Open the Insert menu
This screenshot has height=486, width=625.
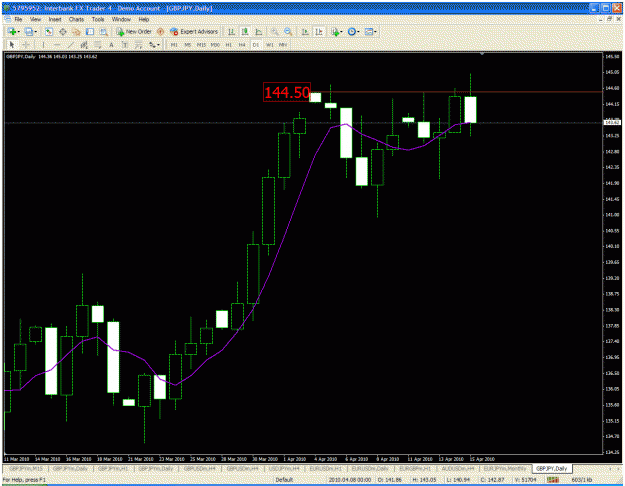[55, 19]
